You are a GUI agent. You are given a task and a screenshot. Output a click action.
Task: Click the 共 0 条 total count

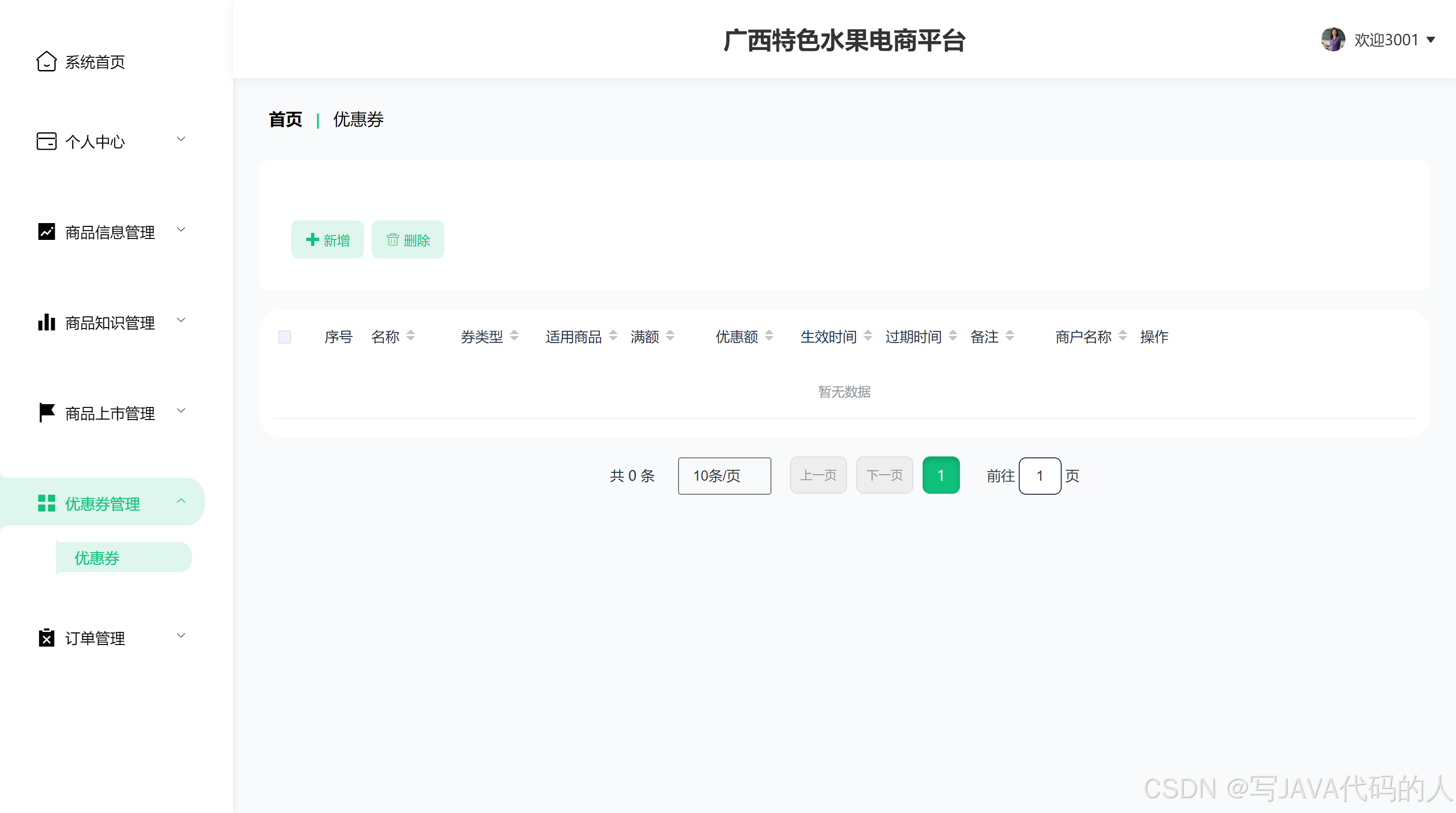632,476
